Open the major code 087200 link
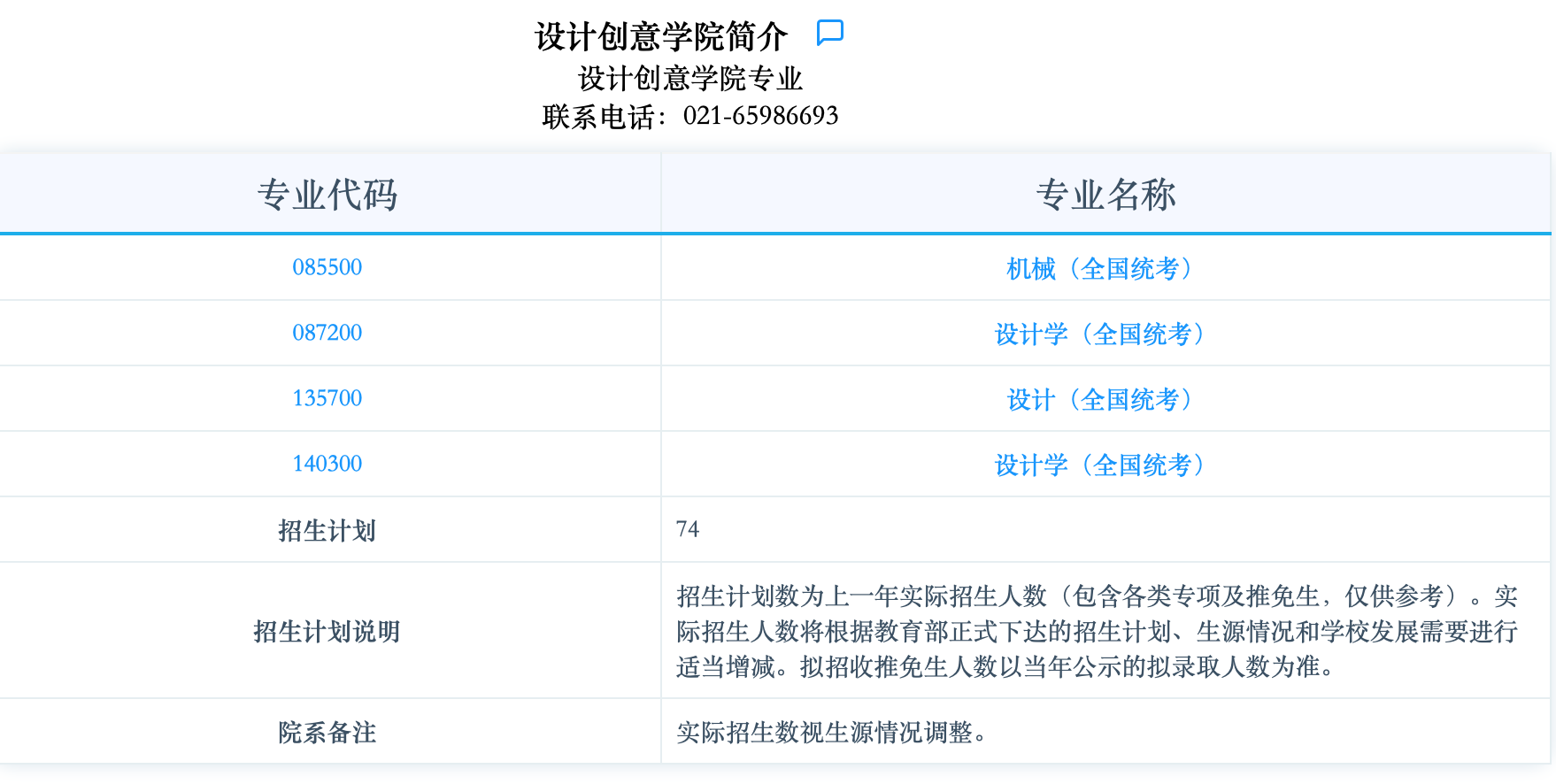The height and width of the screenshot is (784, 1556). click(x=327, y=333)
